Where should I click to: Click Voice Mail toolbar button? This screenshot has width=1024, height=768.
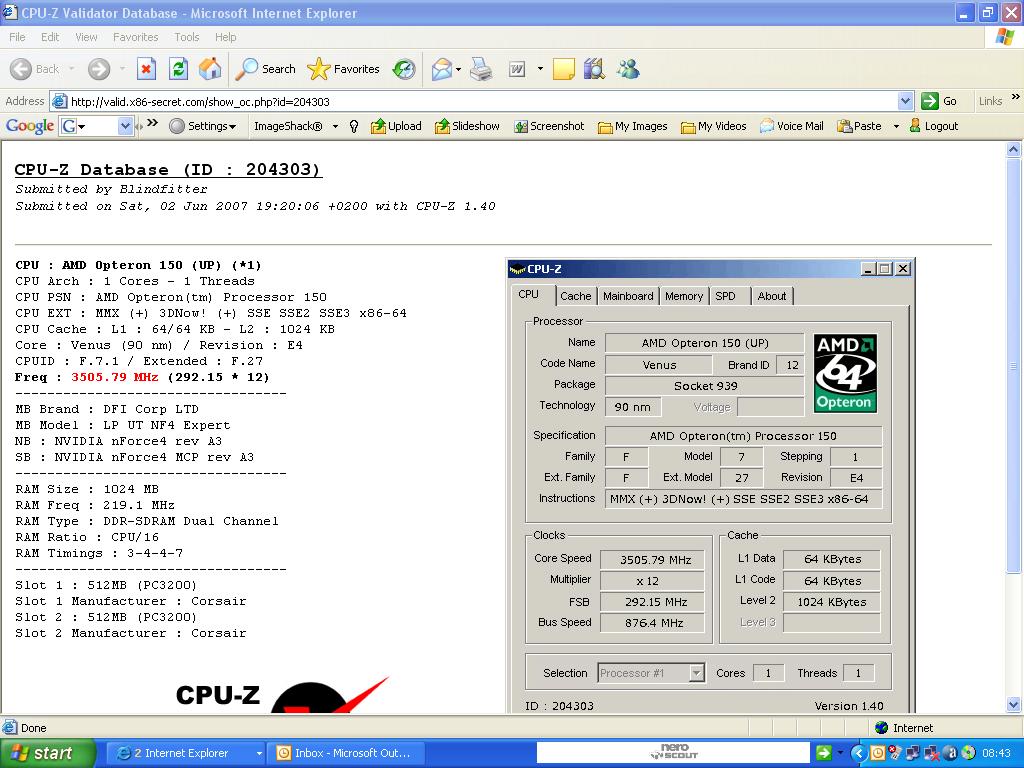[x=792, y=126]
